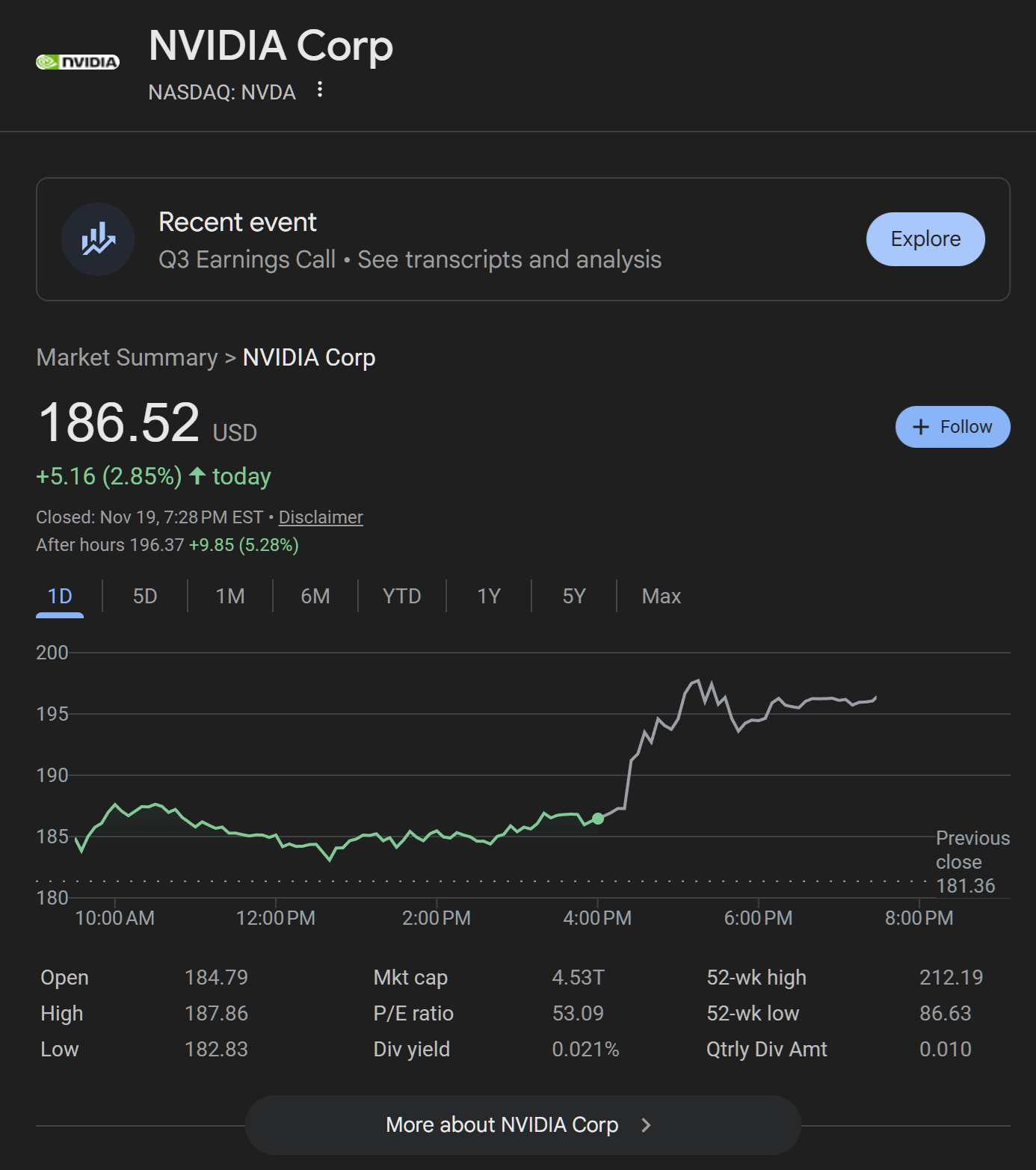Click the 52-wk high label
Viewport: 1036px width, 1170px height.
(x=756, y=978)
